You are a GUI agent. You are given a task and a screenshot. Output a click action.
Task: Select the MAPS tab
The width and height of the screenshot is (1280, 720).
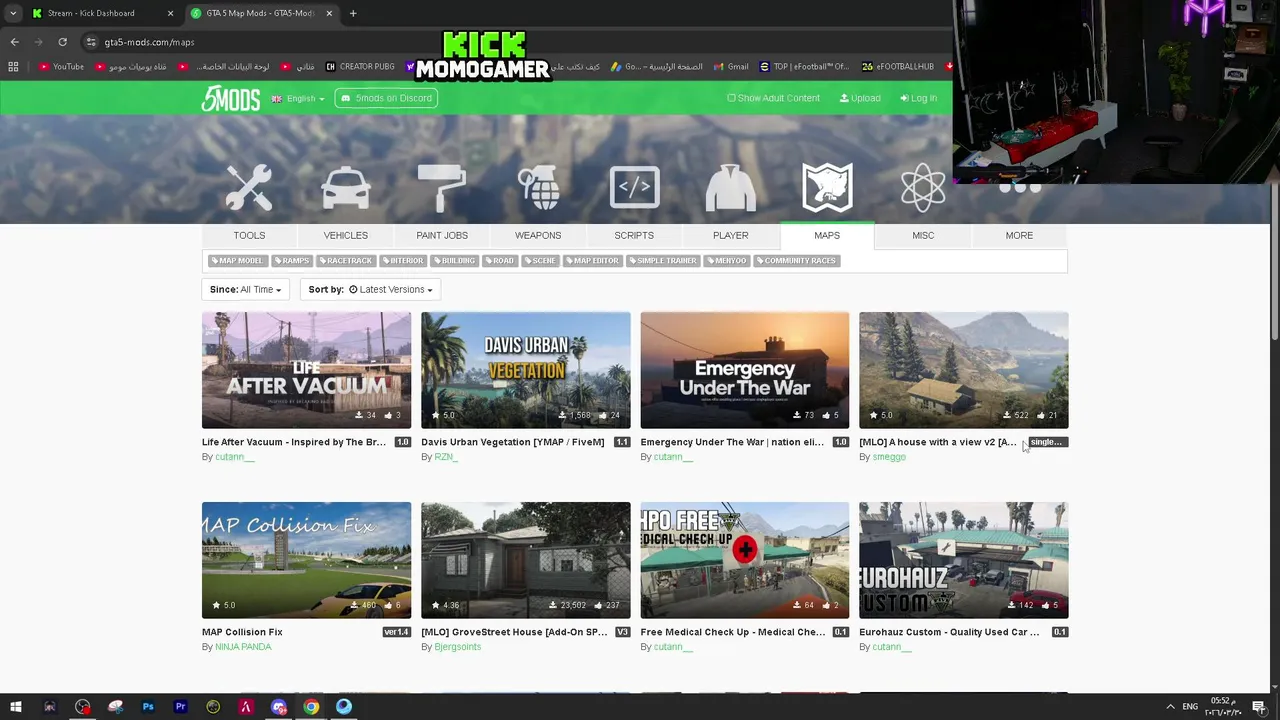click(827, 235)
